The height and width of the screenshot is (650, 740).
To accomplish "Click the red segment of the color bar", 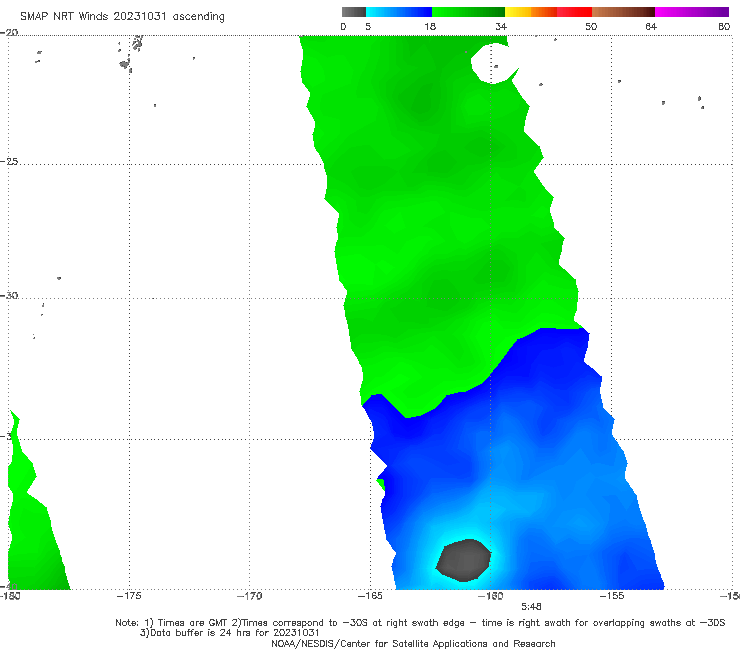I will pos(574,12).
